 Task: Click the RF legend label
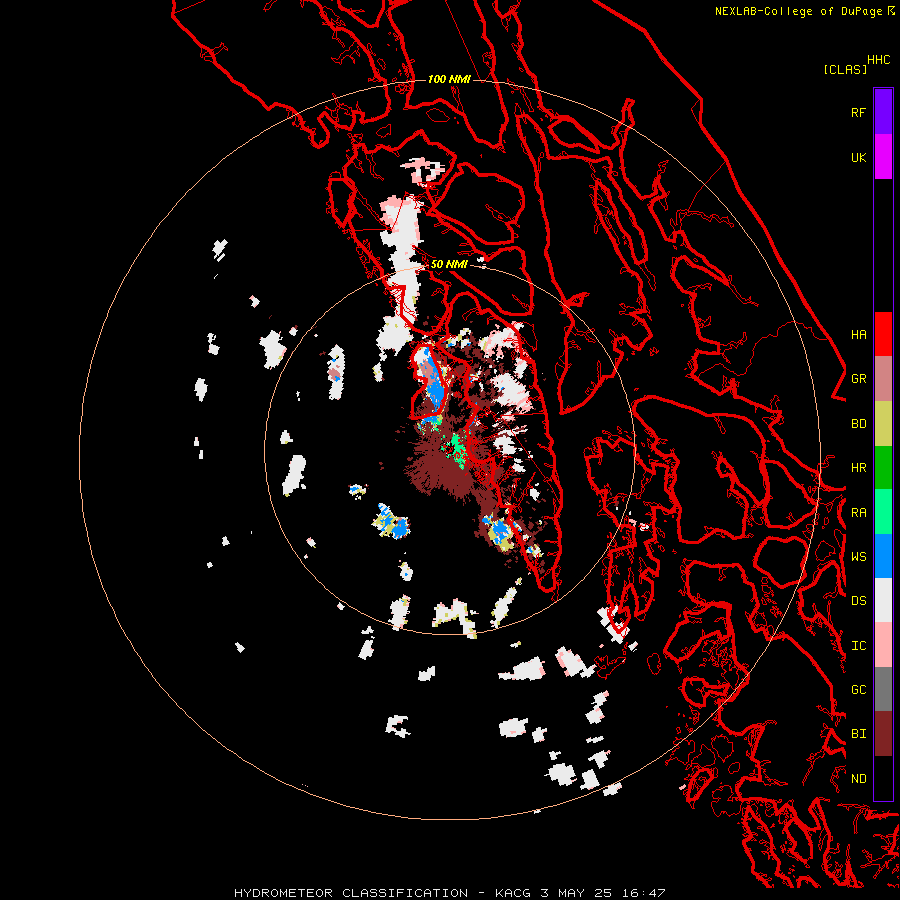click(x=858, y=112)
